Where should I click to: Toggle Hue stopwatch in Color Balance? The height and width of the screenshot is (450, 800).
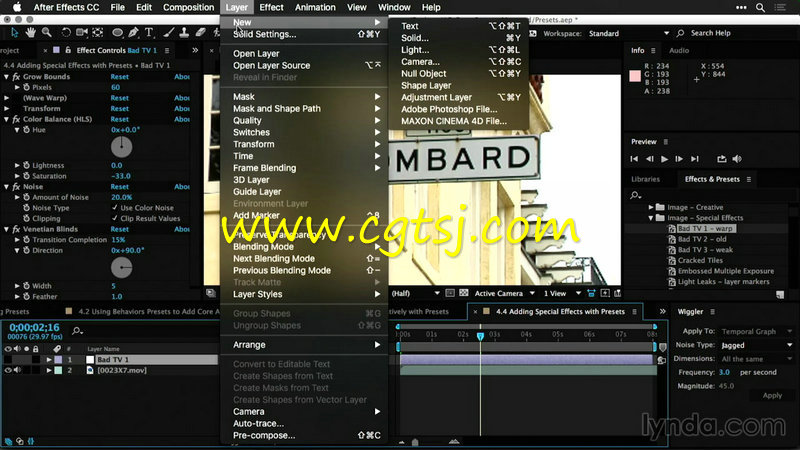click(x=27, y=130)
